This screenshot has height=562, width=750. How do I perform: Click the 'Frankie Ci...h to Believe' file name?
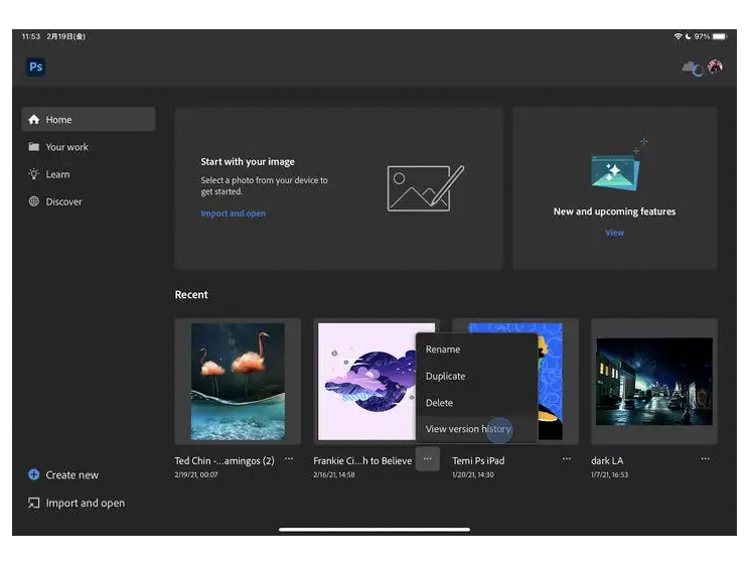[363, 461]
